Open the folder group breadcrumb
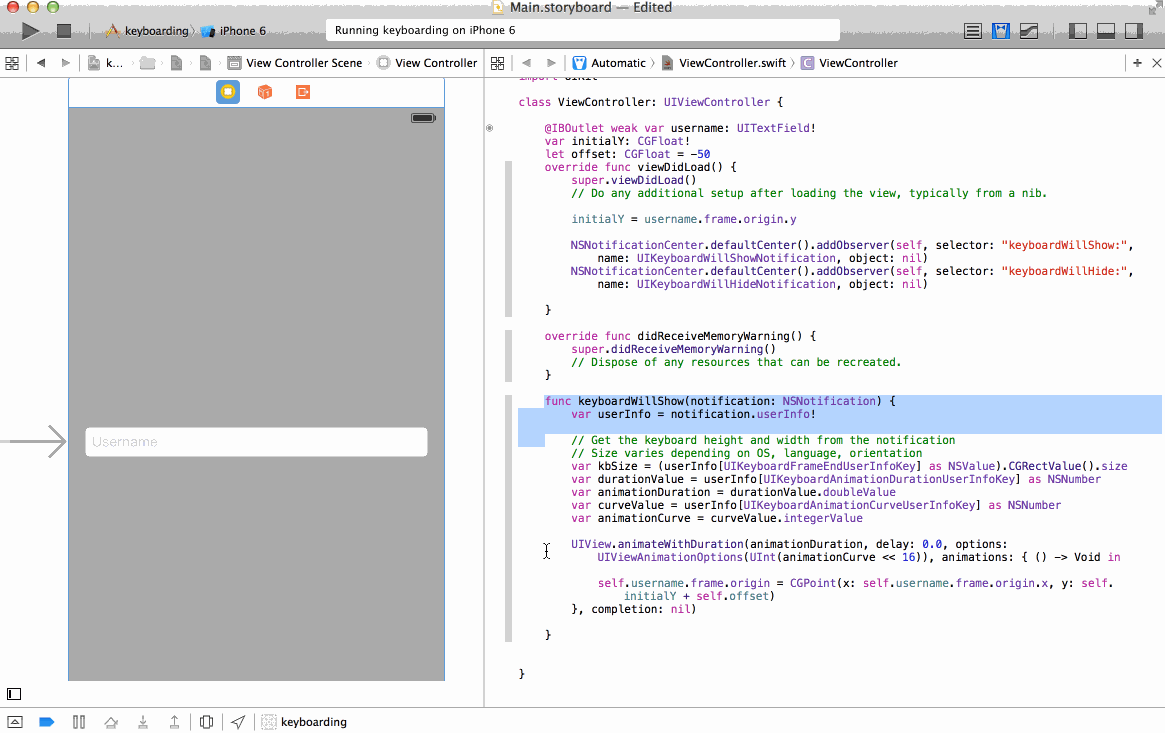This screenshot has height=733, width=1165. pos(148,63)
